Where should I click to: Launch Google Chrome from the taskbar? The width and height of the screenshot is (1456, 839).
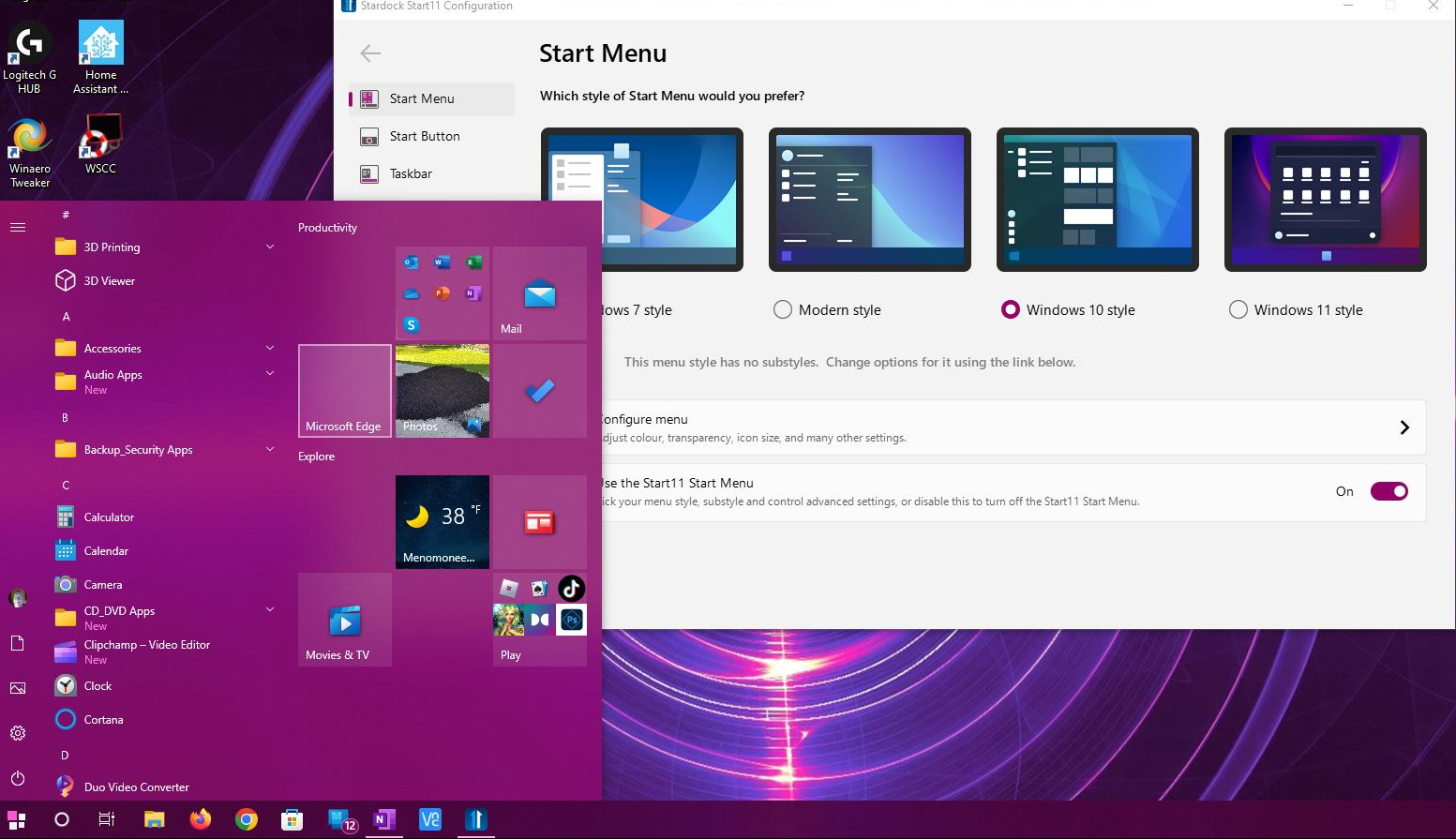(247, 819)
